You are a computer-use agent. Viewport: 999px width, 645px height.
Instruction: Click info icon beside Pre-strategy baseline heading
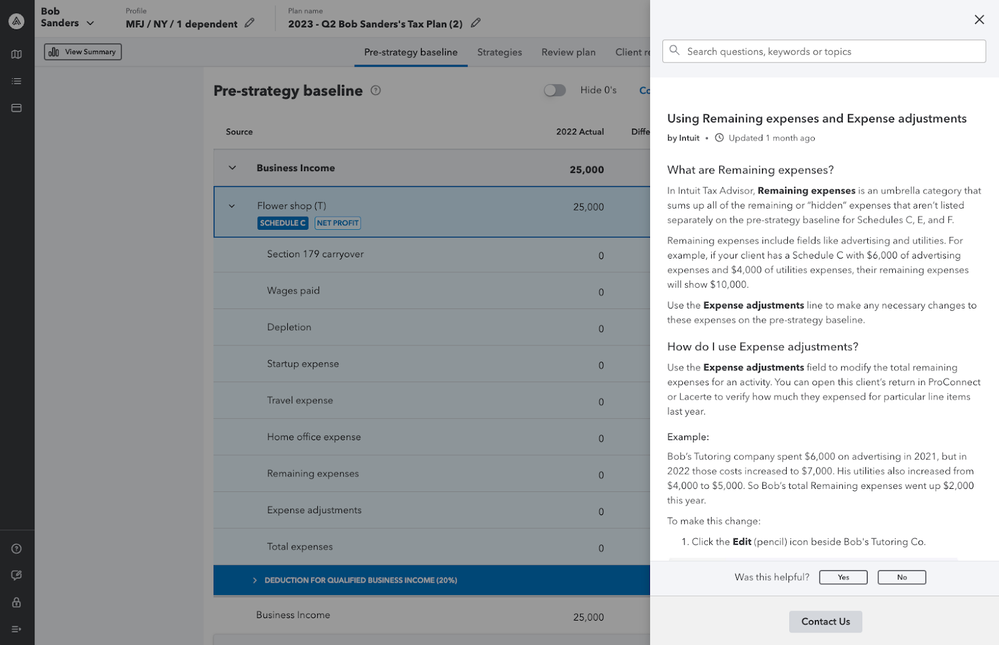point(376,91)
